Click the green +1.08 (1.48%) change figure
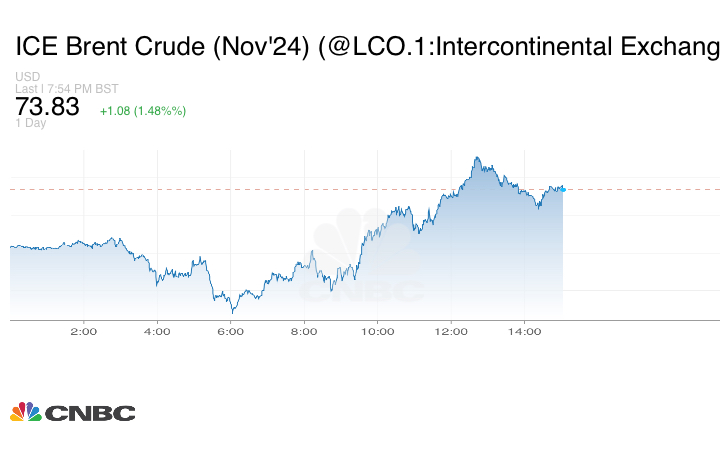720x450 pixels. click(142, 110)
